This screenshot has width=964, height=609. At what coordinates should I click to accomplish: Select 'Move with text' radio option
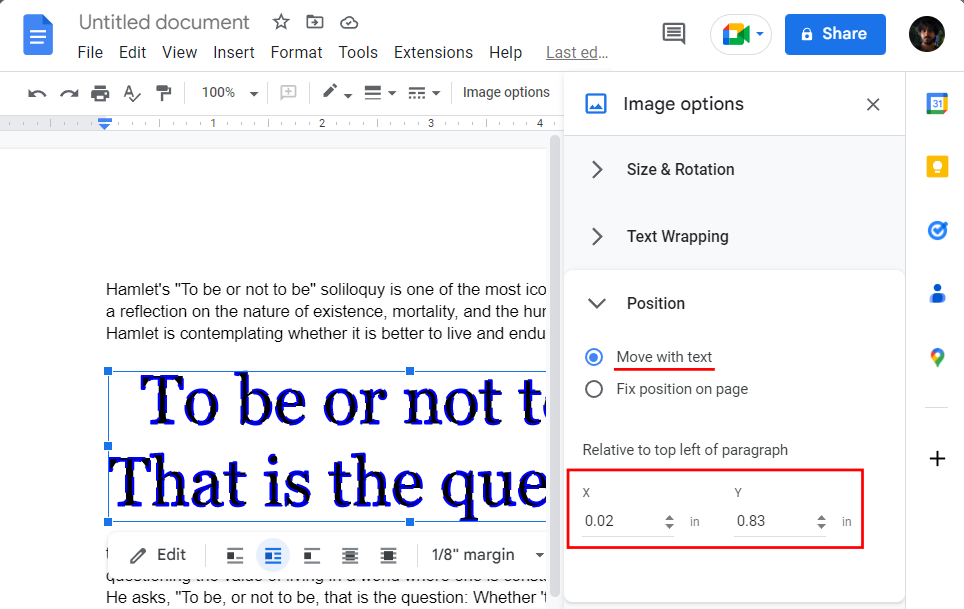click(x=594, y=357)
